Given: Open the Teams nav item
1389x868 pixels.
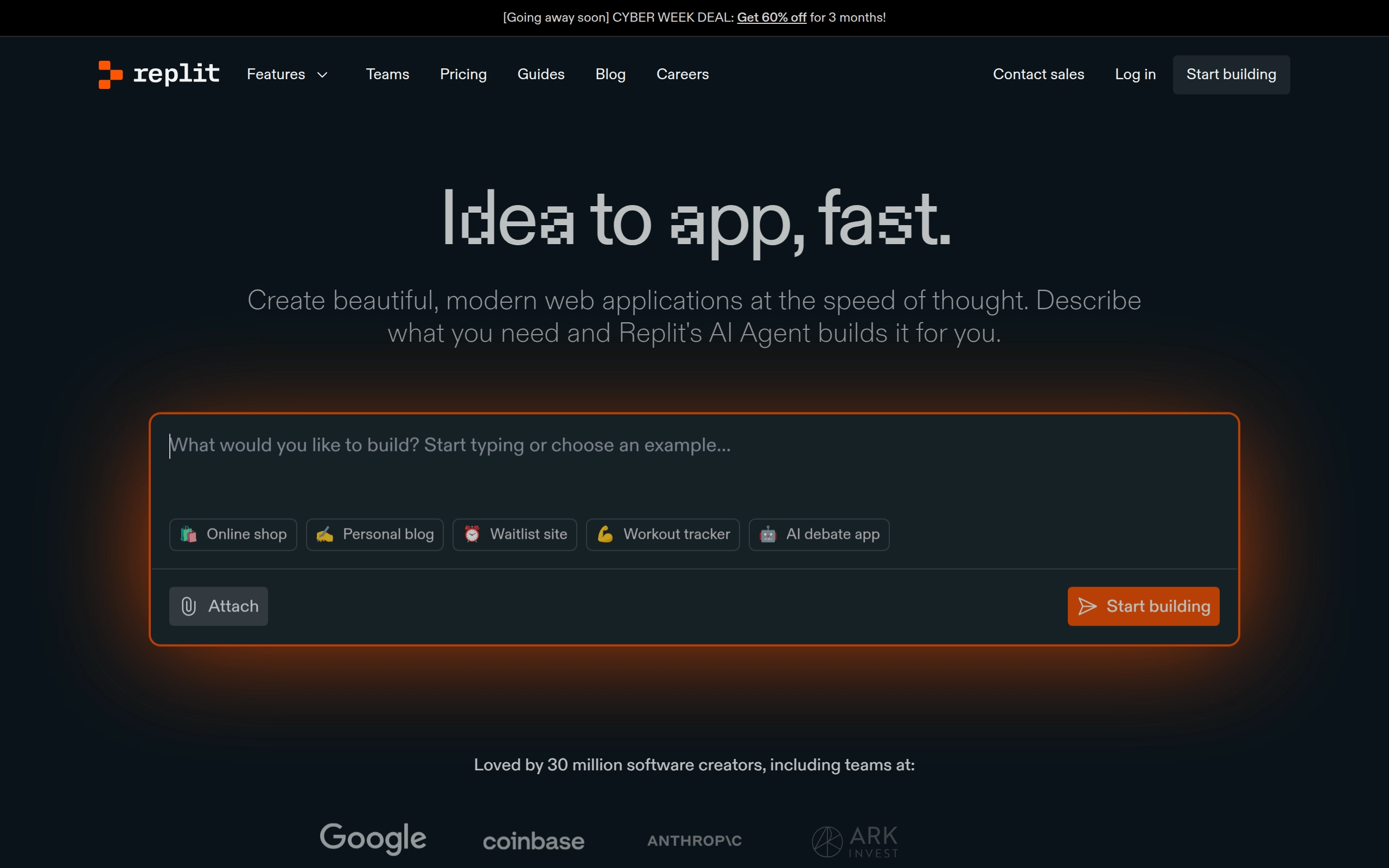Looking at the screenshot, I should [x=387, y=75].
